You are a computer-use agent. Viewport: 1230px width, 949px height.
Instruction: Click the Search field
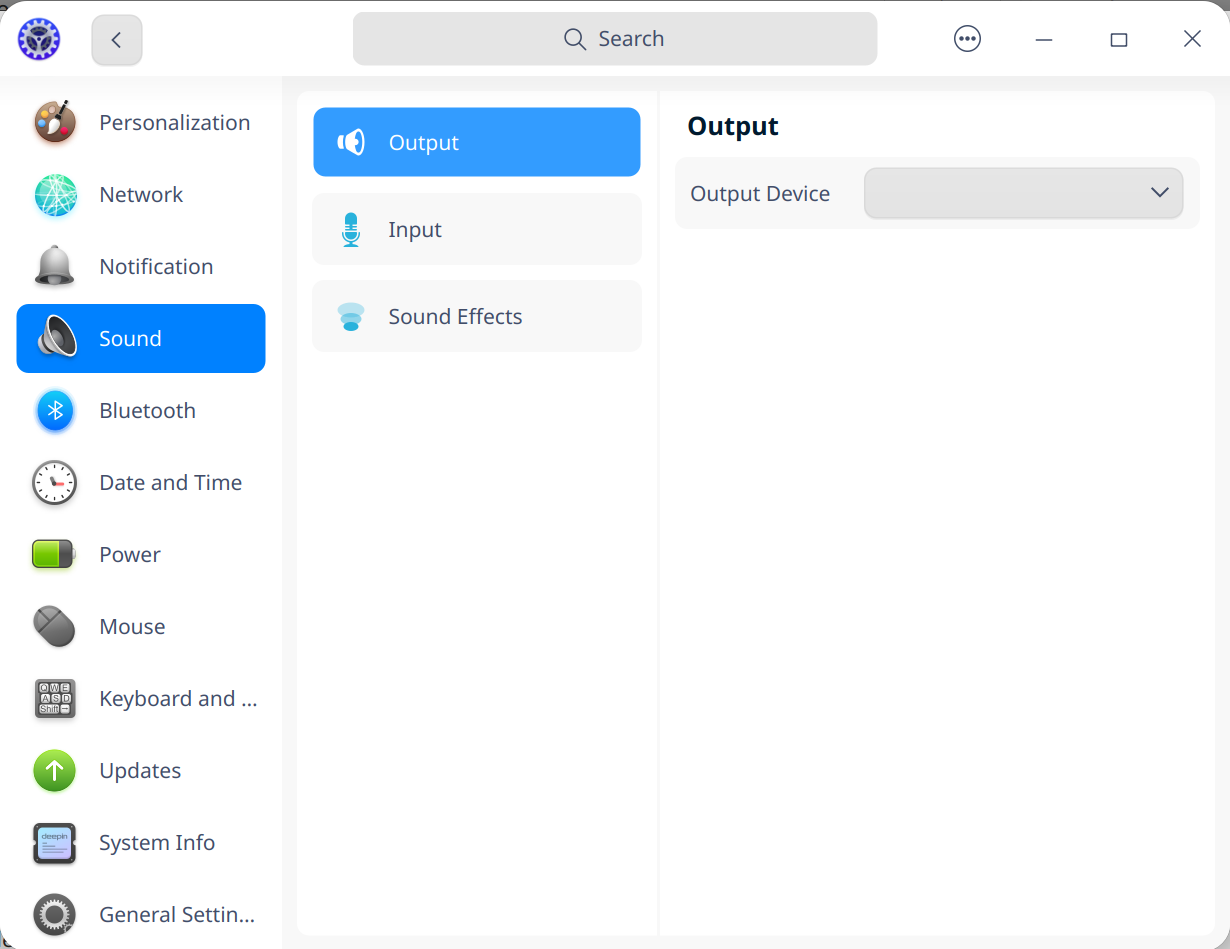pos(615,39)
